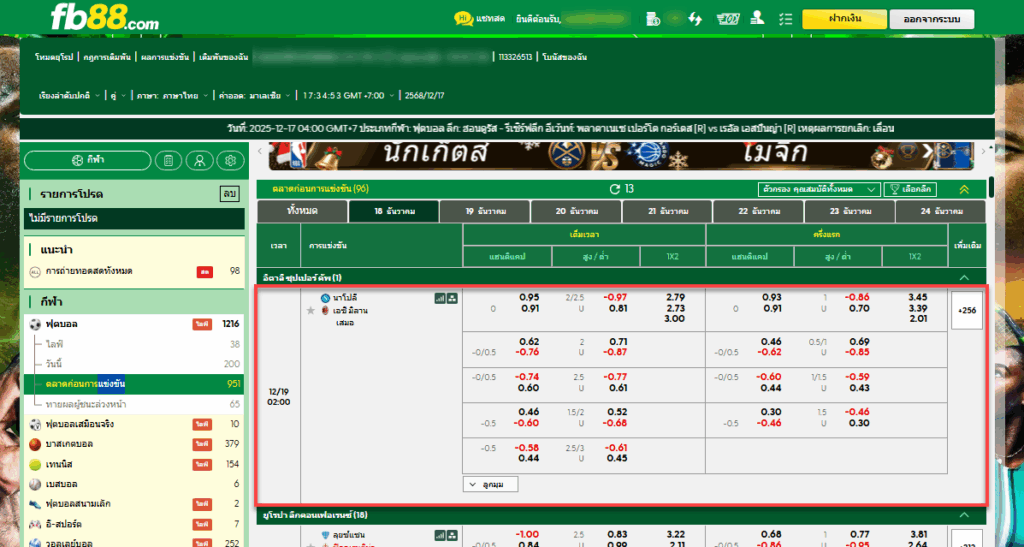
Task: Select the 21 ธันวาคม tab
Action: 666,211
